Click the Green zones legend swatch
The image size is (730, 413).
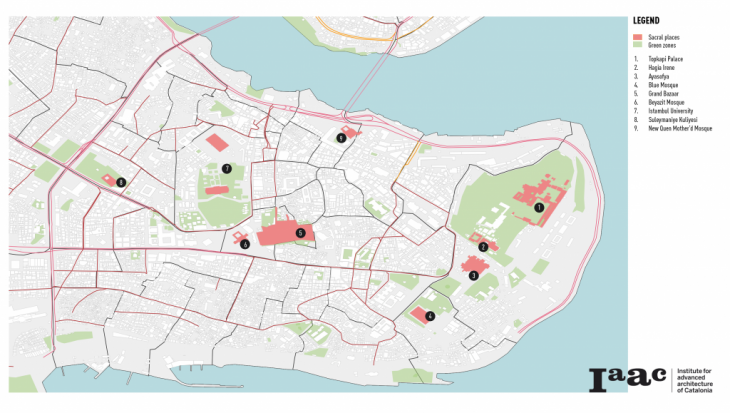pyautogui.click(x=638, y=45)
